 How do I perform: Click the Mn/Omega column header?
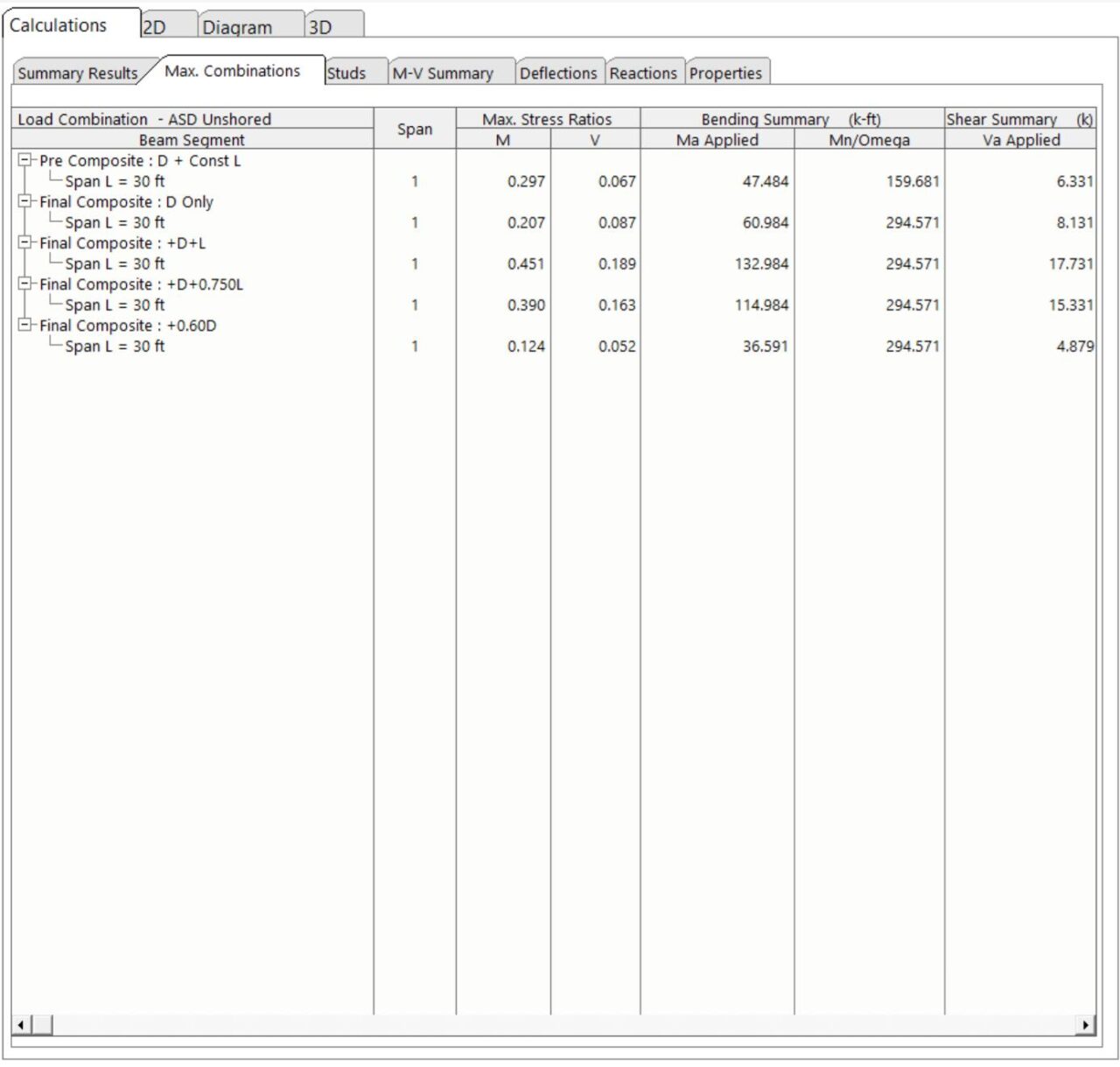pyautogui.click(x=869, y=140)
